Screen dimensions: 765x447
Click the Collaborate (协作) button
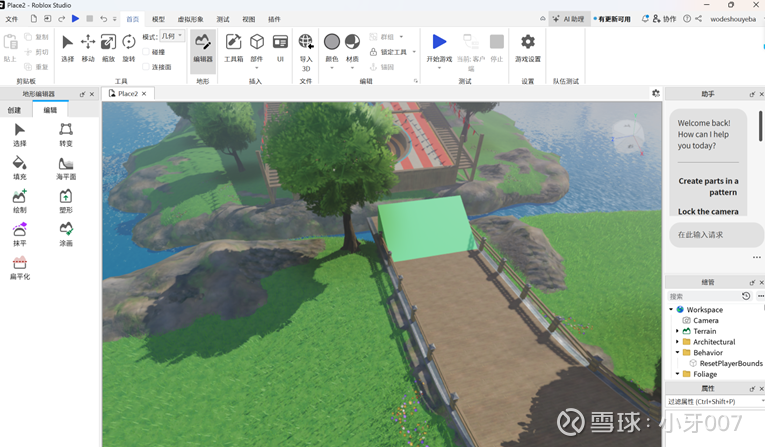click(x=664, y=19)
